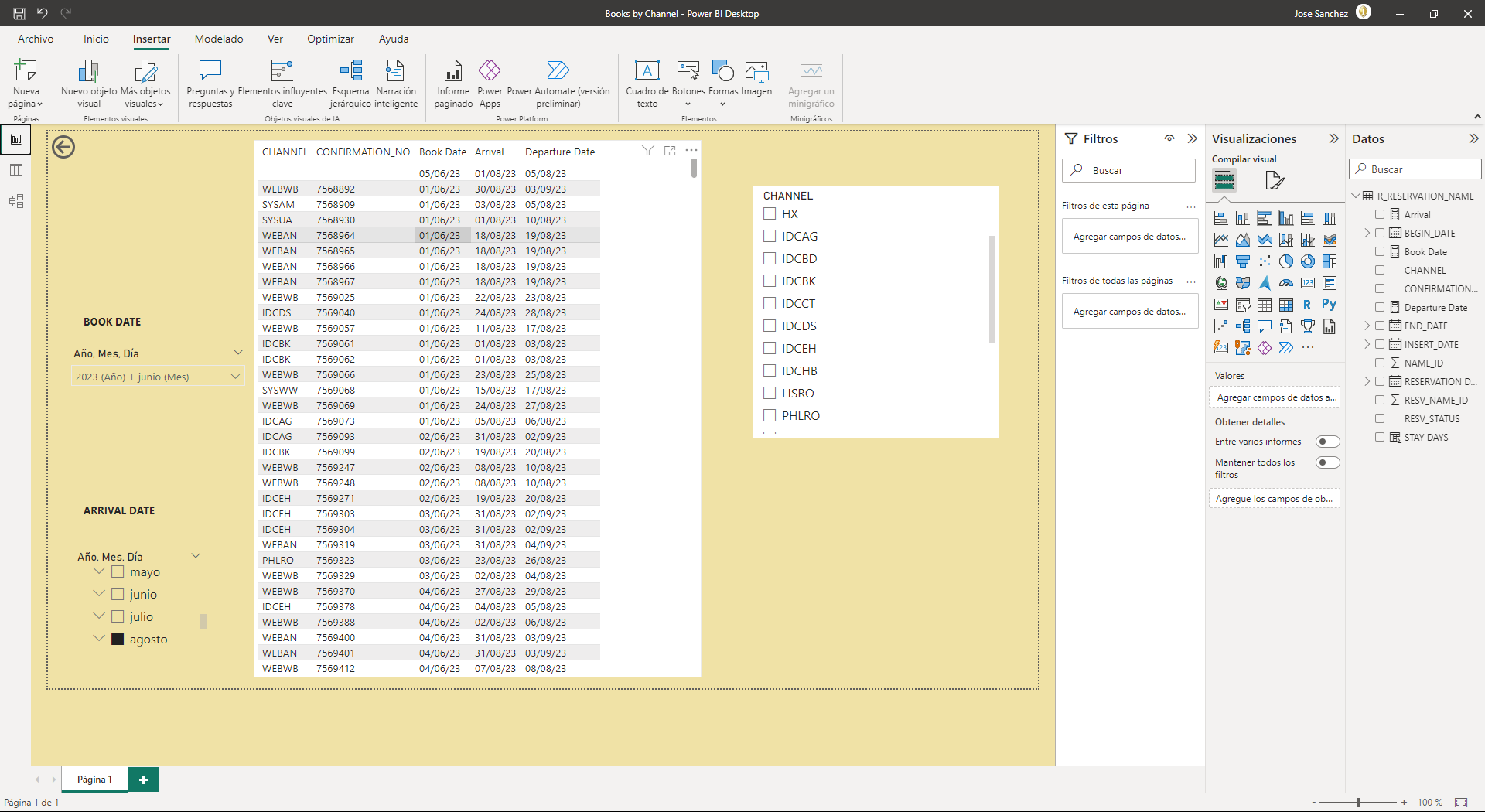
Task: Insert Narración inteligente visual
Action: point(396,84)
